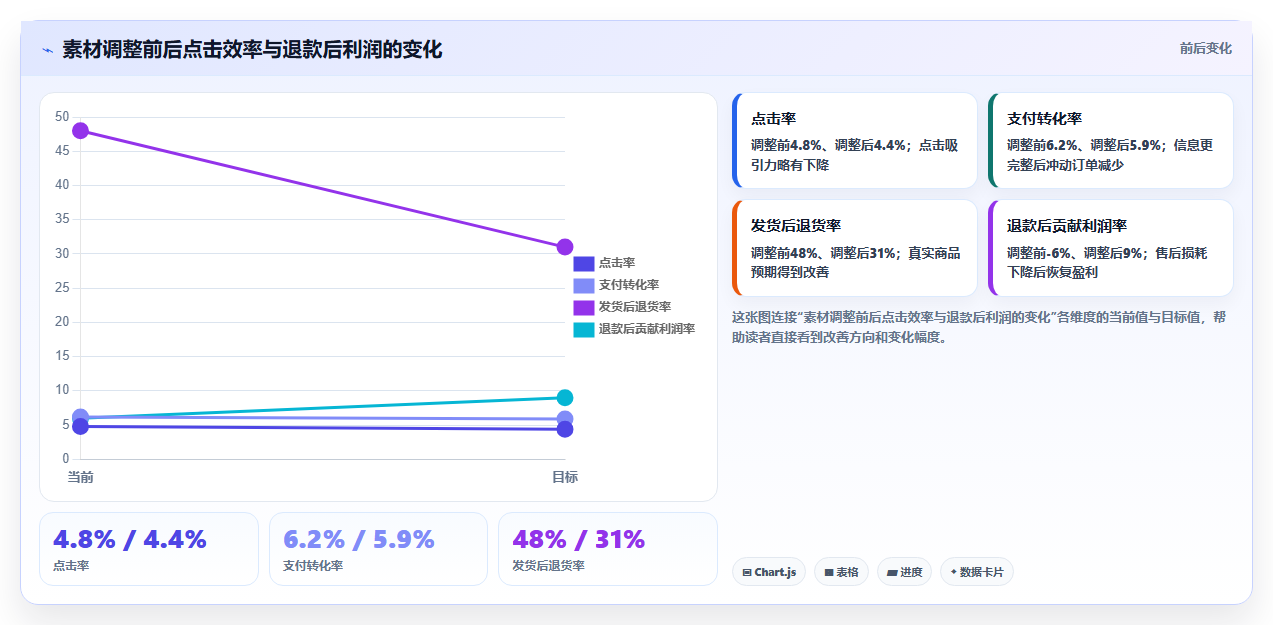Select the 数据卡片 tag
Image resolution: width=1273 pixels, height=625 pixels.
pyautogui.click(x=977, y=572)
